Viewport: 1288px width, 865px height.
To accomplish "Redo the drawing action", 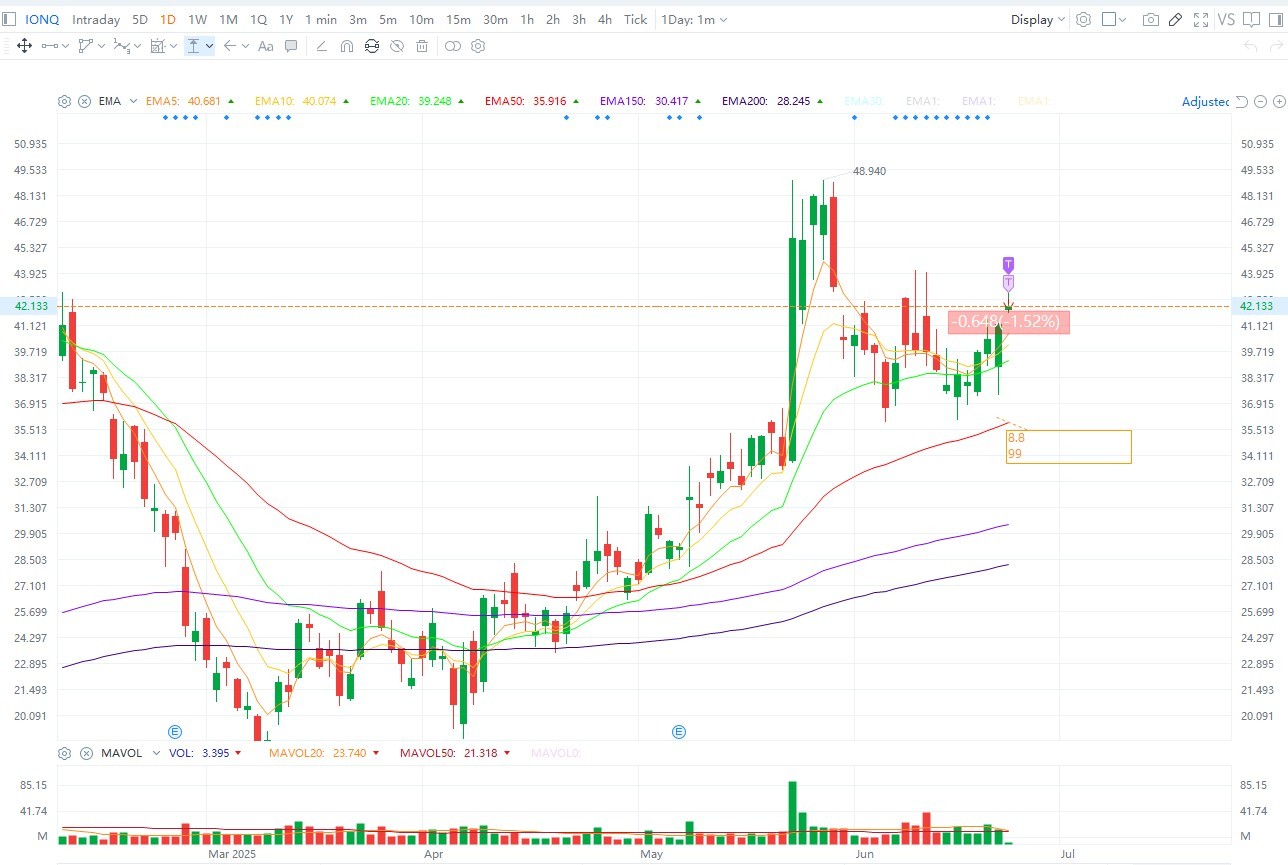I will (x=1275, y=46).
